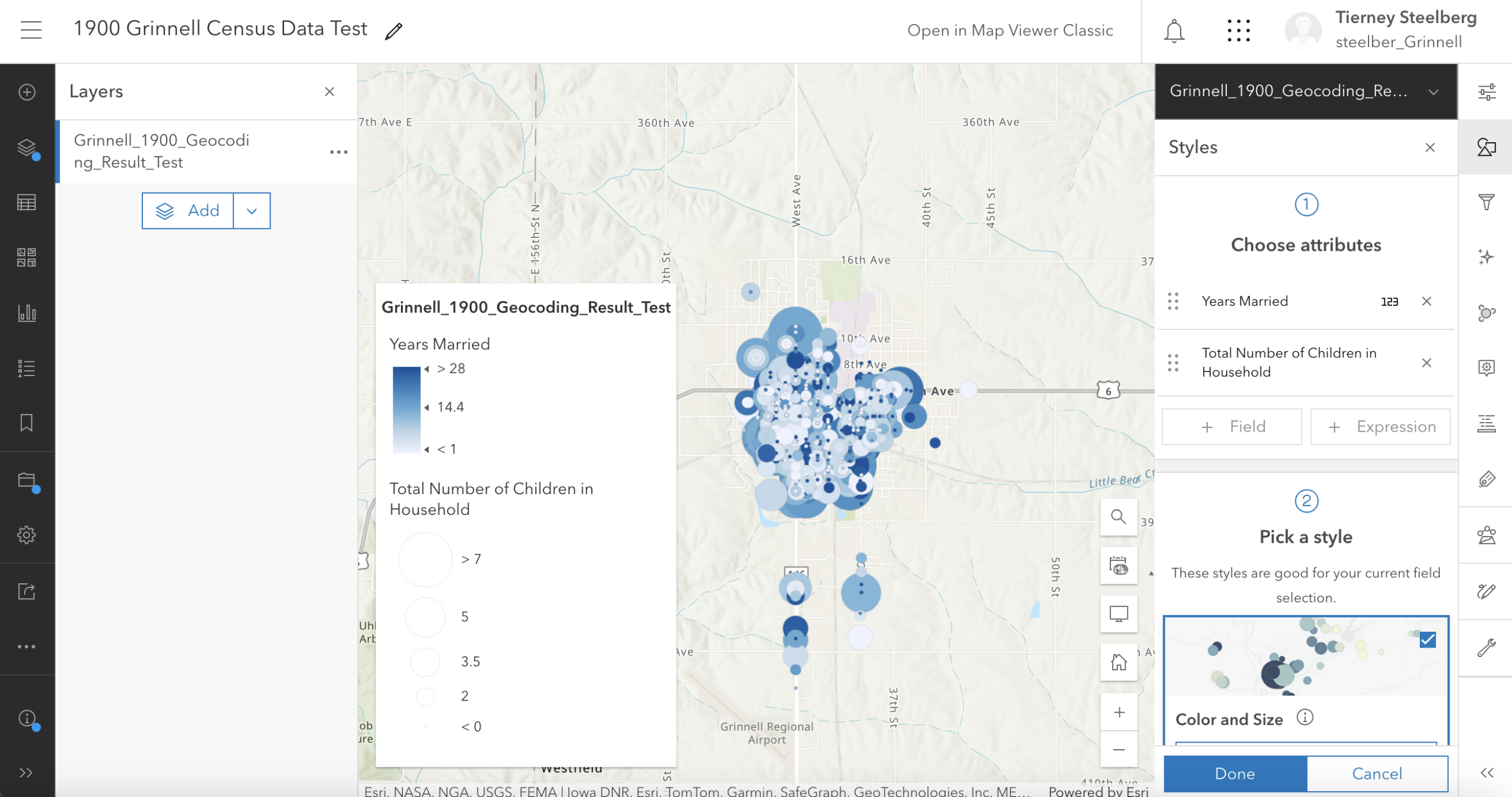
Task: Click the Years Married color ramp
Action: [x=406, y=409]
